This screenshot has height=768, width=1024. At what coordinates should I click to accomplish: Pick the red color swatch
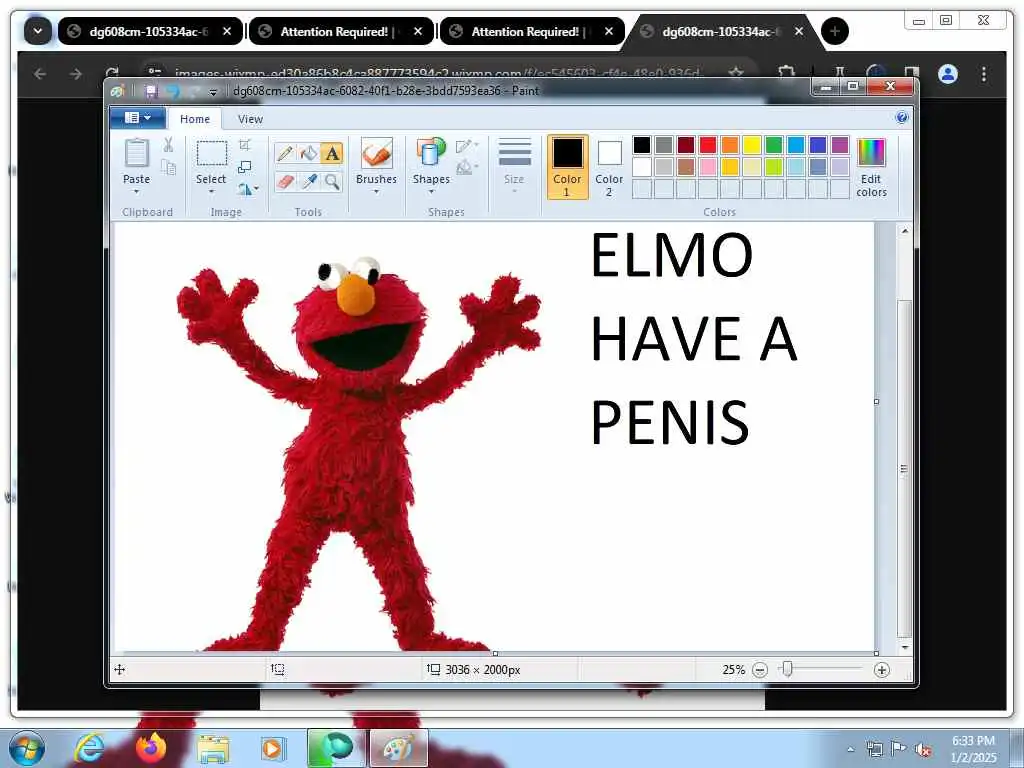pos(708,145)
